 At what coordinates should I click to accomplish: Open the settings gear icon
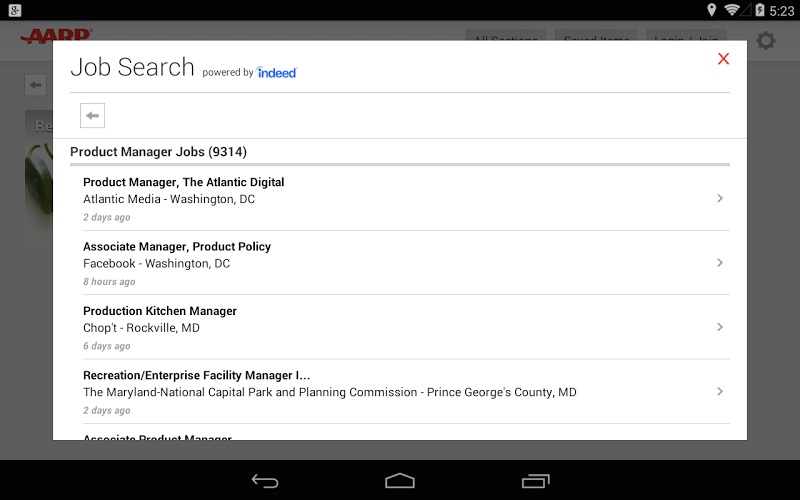click(766, 40)
